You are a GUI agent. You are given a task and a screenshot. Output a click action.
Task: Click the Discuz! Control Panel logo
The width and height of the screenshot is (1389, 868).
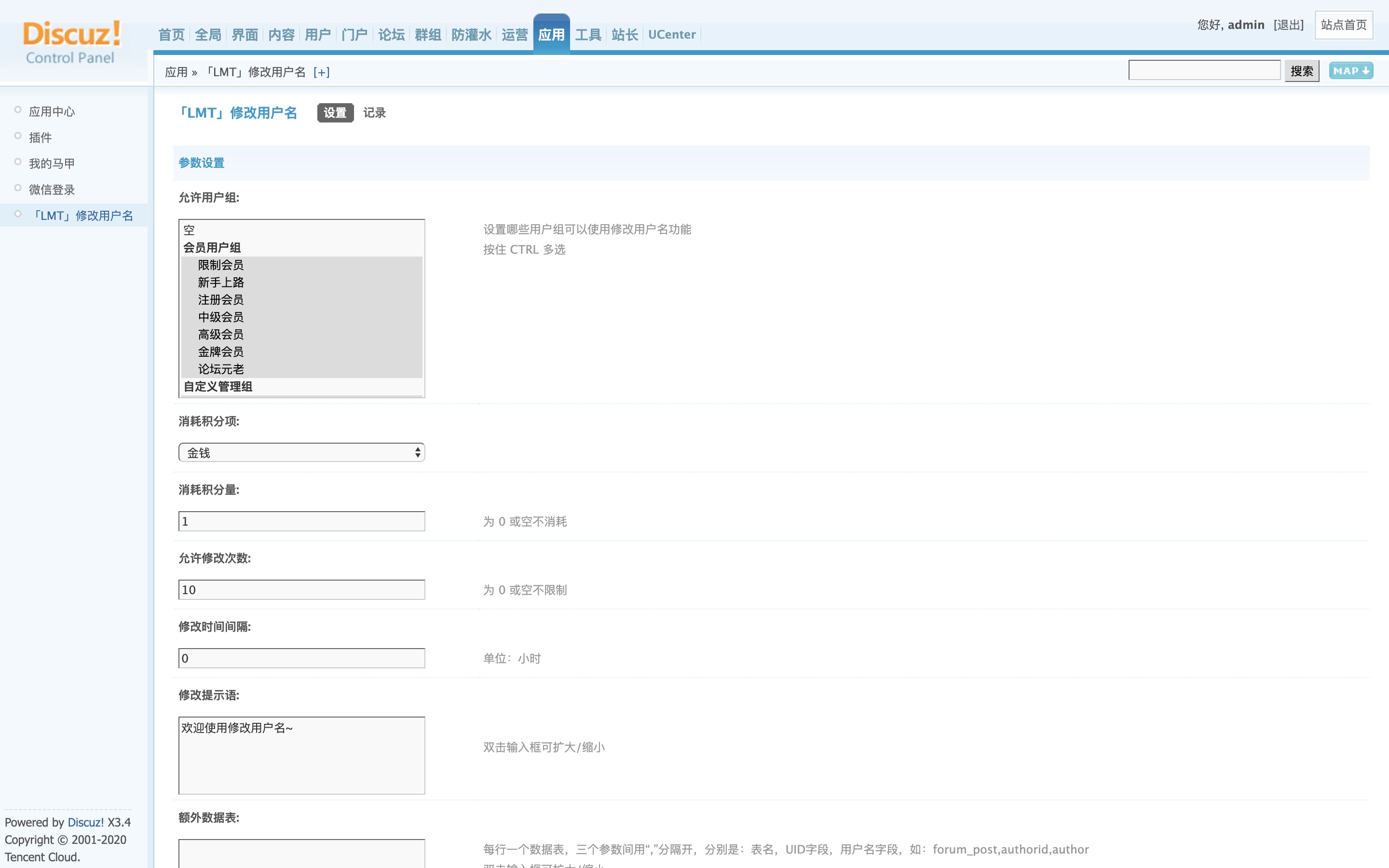[x=71, y=41]
